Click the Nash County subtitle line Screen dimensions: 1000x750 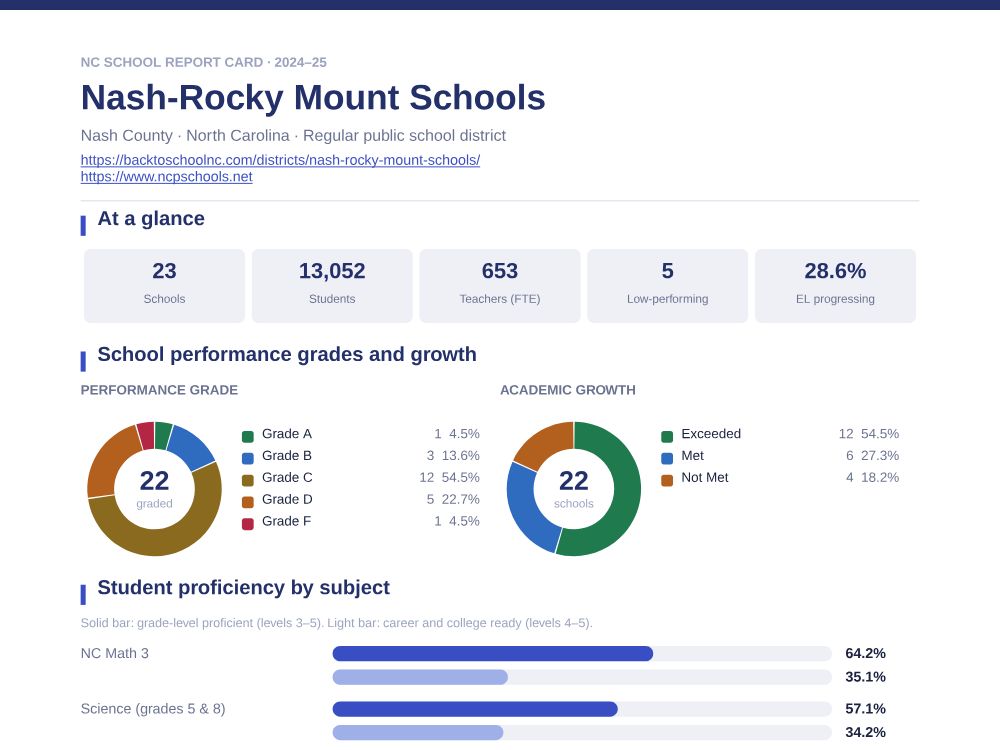[x=293, y=136]
